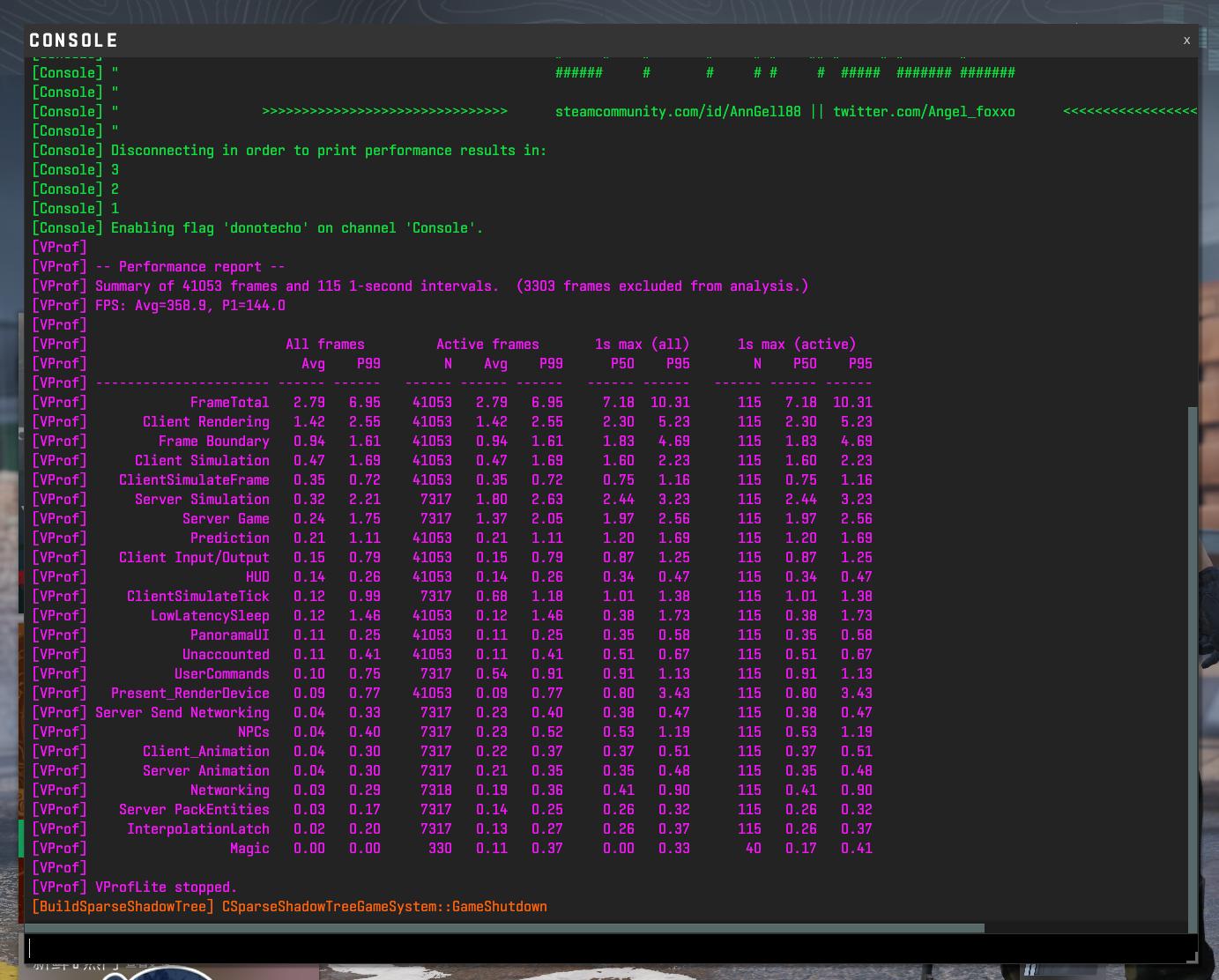The image size is (1219, 980).
Task: Click the steamcommunity.com/id/AnnGell88 text
Action: tap(678, 112)
